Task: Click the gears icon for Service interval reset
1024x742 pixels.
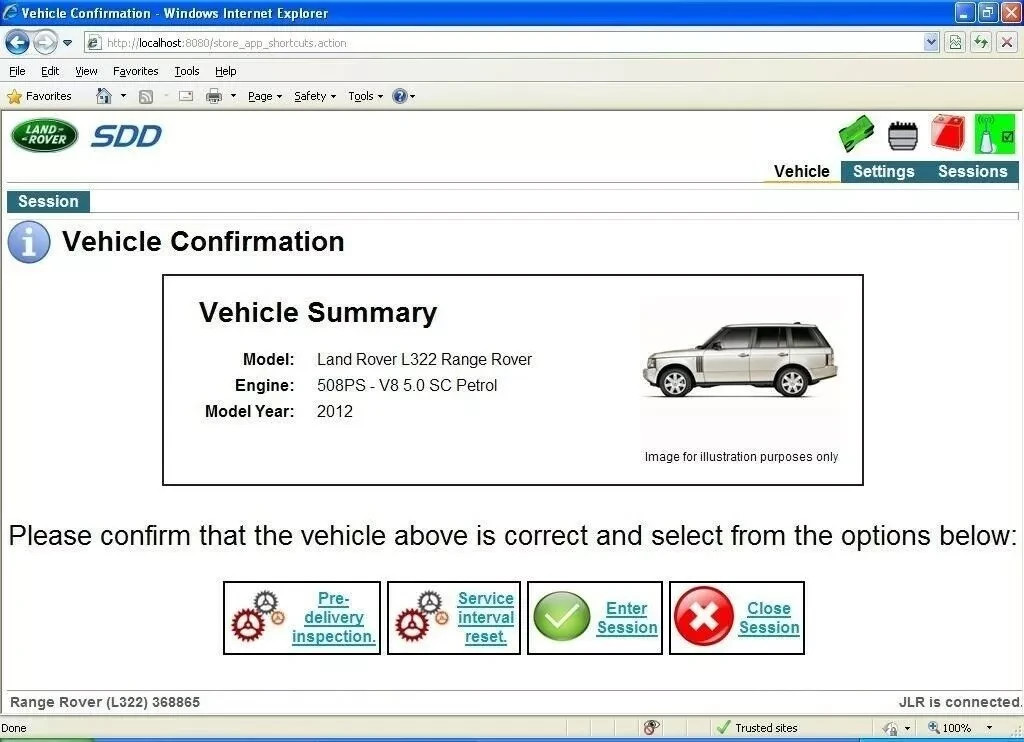Action: click(x=423, y=617)
